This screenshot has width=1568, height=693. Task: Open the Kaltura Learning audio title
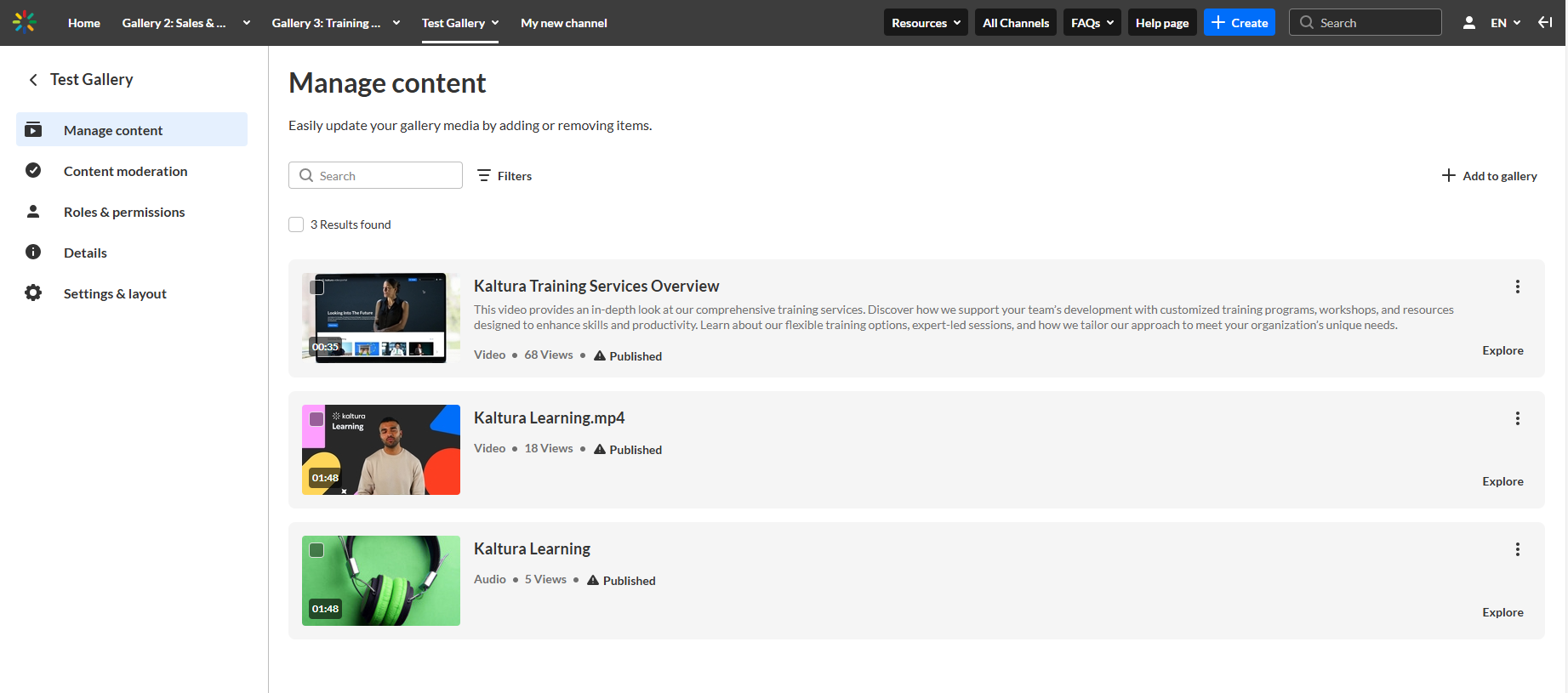[x=532, y=549]
